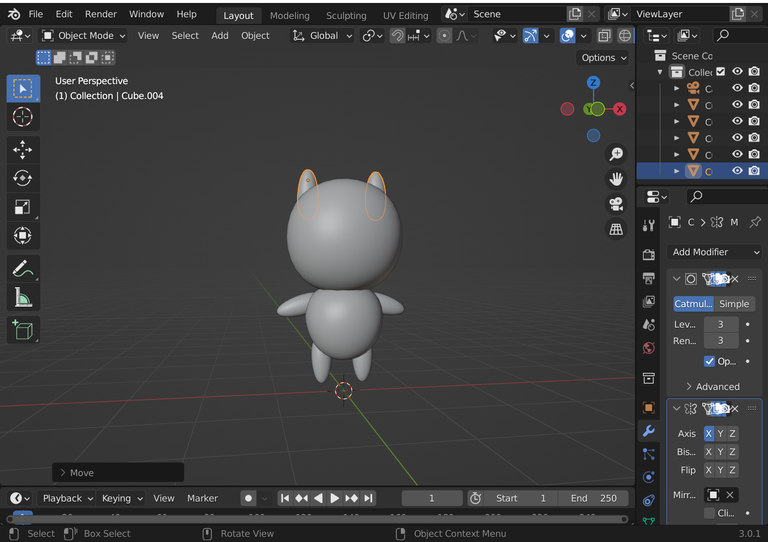
Task: Select the Measure tool
Action: click(22, 297)
